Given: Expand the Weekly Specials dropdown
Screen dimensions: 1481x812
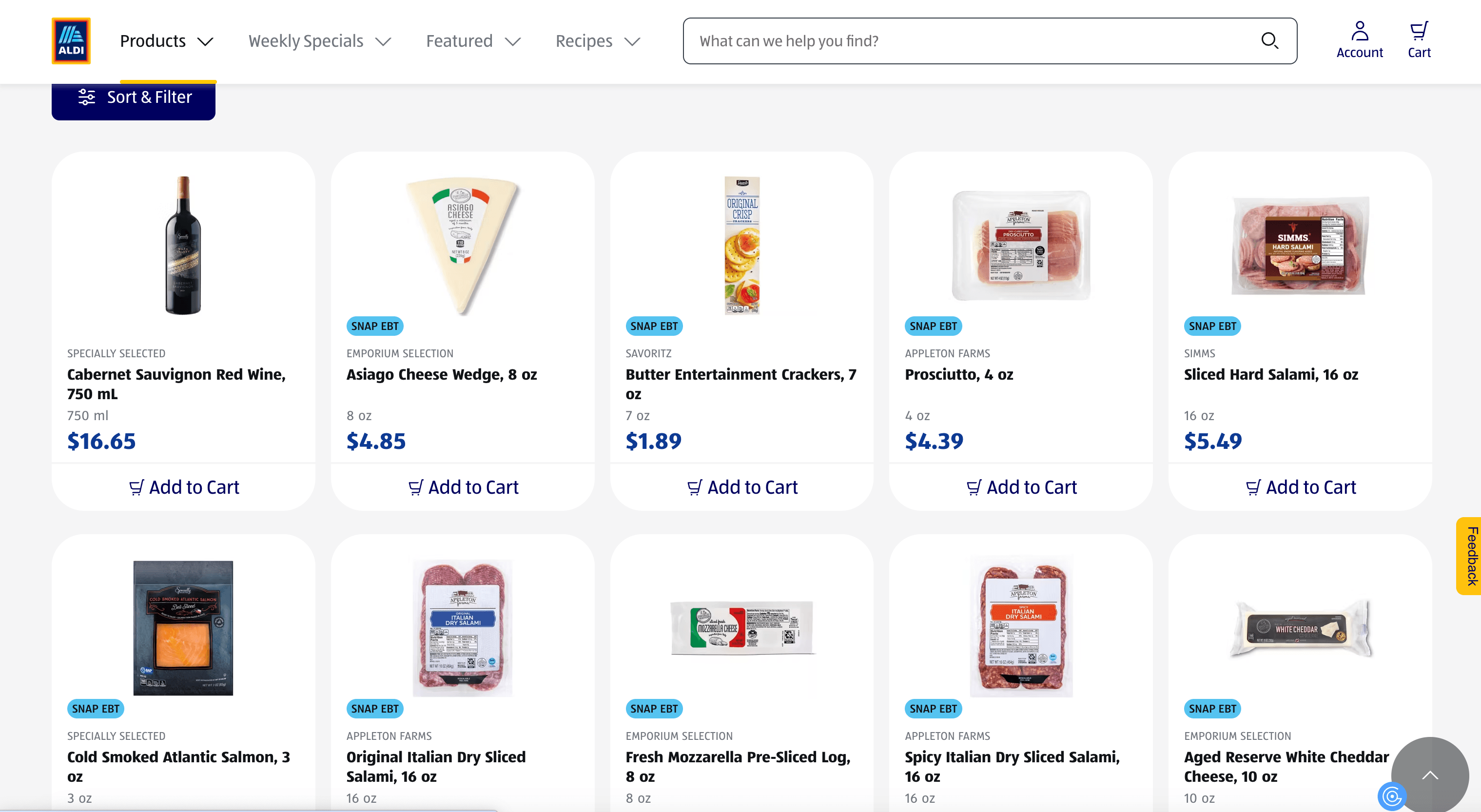Looking at the screenshot, I should [319, 41].
